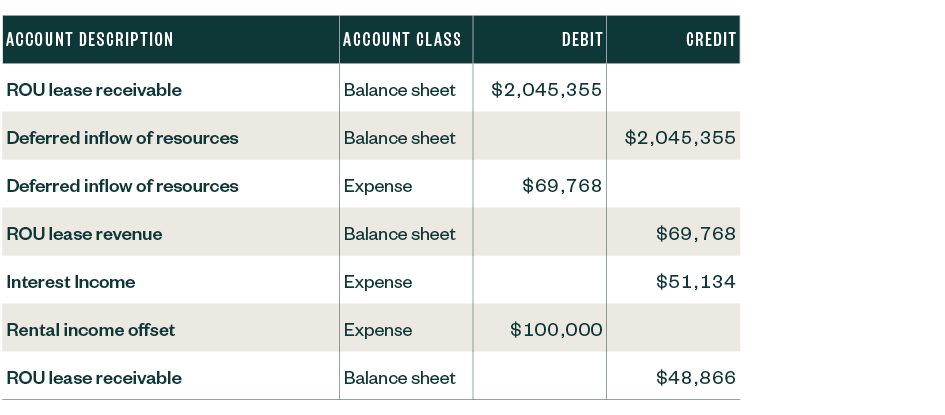
Task: Select Deferred inflow of resources with $69,768 debit
Action: [123, 186]
